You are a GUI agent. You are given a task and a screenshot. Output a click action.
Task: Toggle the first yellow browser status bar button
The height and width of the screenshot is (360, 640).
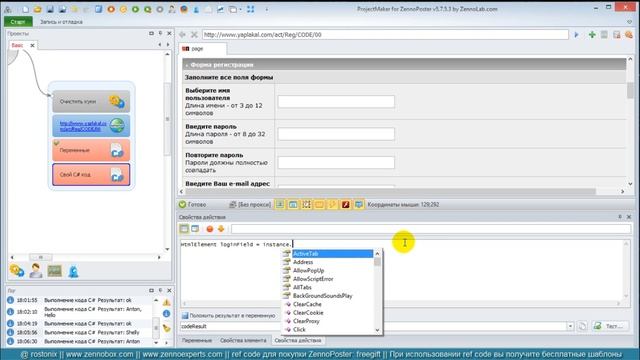(280, 204)
